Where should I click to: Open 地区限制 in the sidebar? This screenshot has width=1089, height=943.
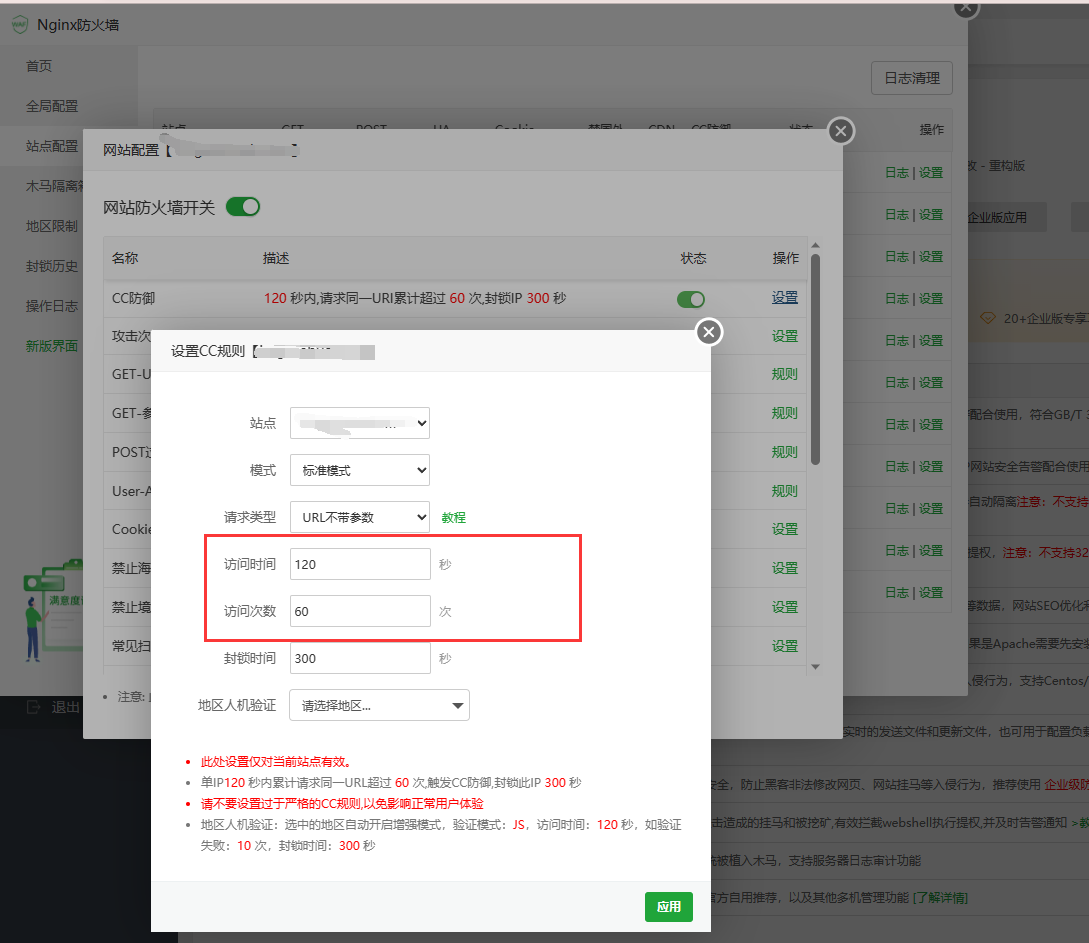pyautogui.click(x=52, y=226)
